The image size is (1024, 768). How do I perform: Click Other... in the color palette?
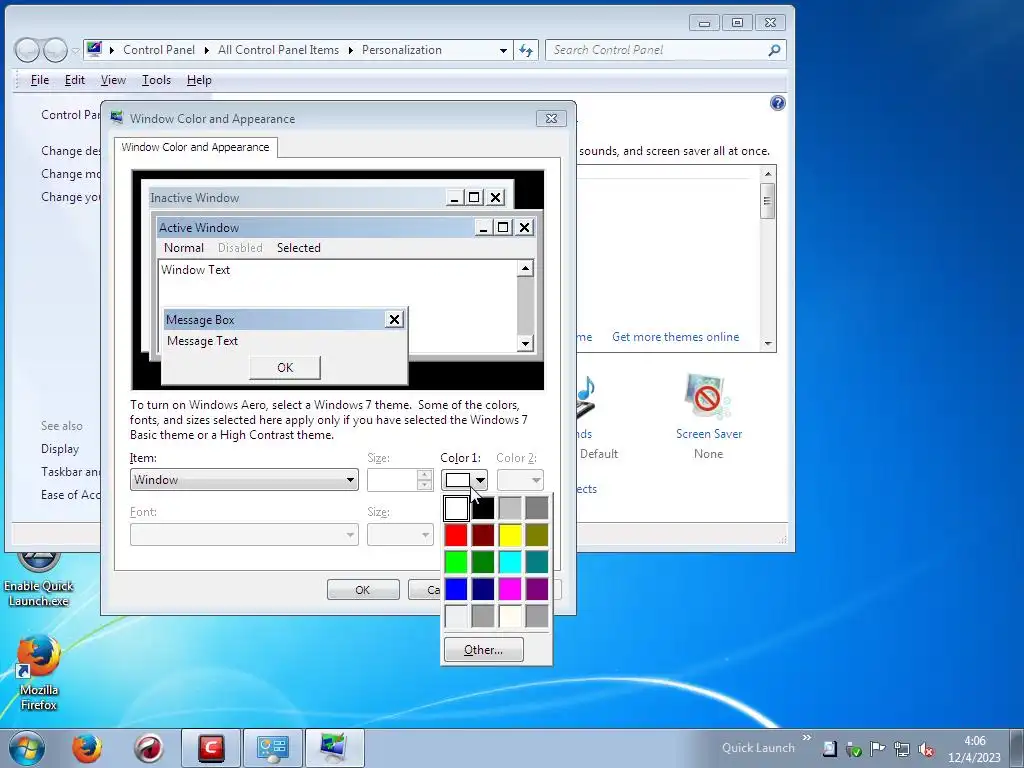point(483,650)
